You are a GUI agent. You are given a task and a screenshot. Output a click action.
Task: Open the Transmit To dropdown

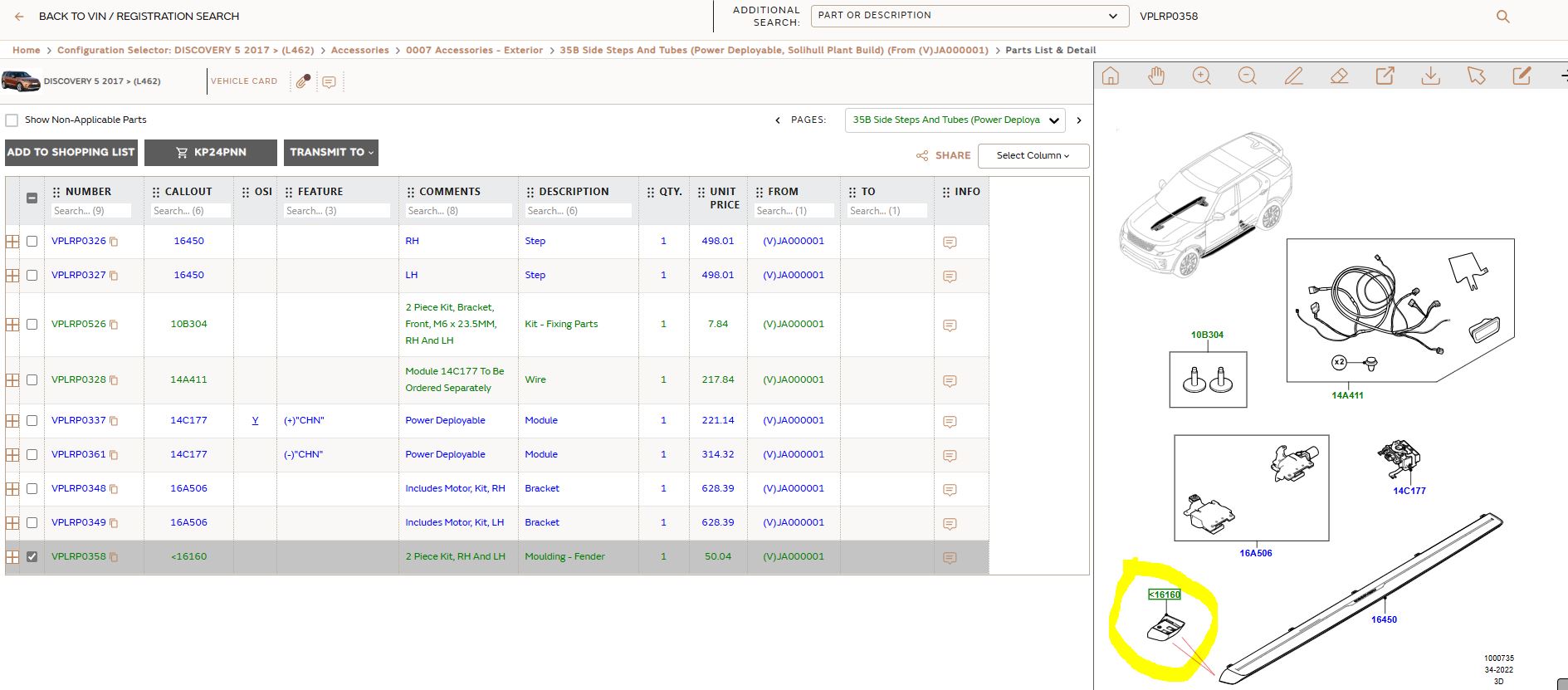331,153
